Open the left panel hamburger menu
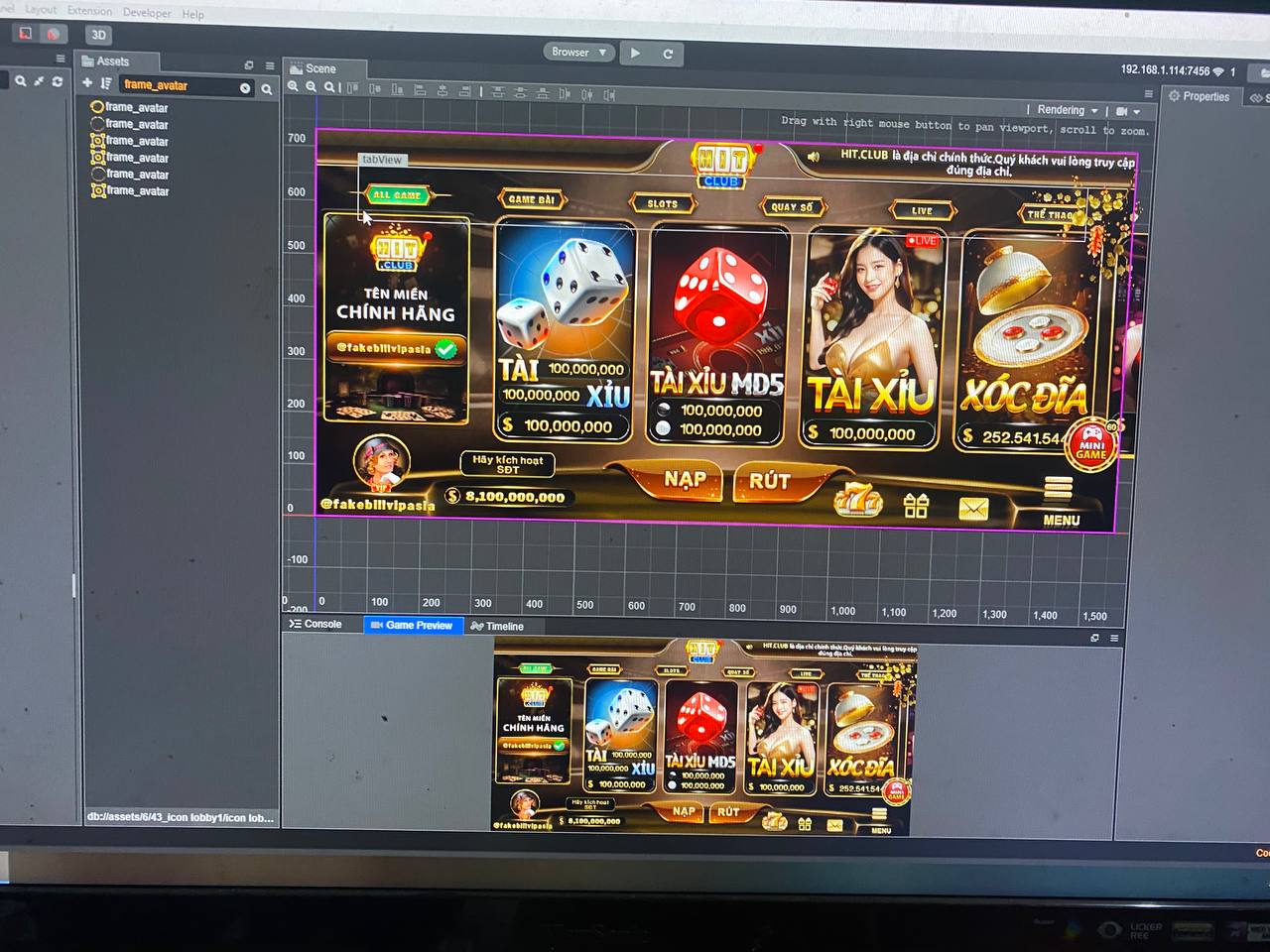Image resolution: width=1270 pixels, height=952 pixels. [x=61, y=59]
